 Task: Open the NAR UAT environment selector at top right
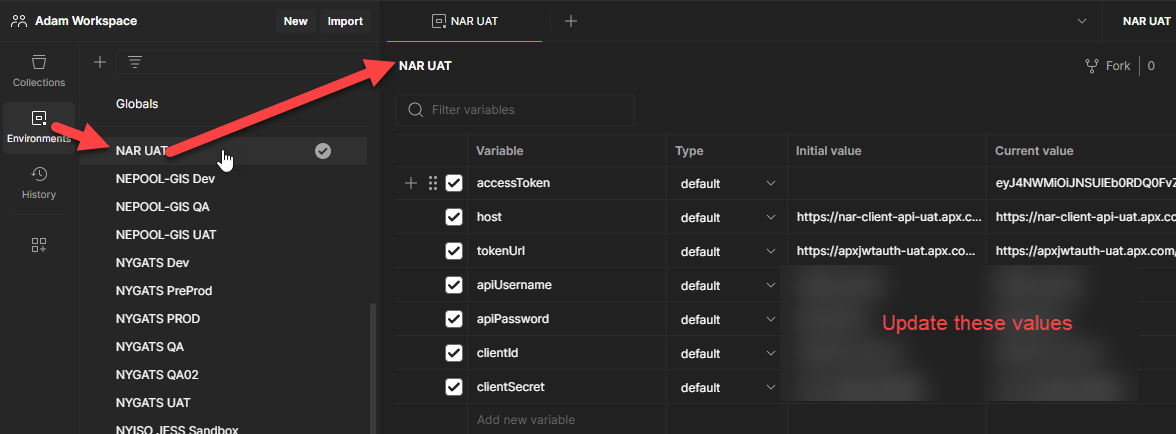(x=1146, y=21)
